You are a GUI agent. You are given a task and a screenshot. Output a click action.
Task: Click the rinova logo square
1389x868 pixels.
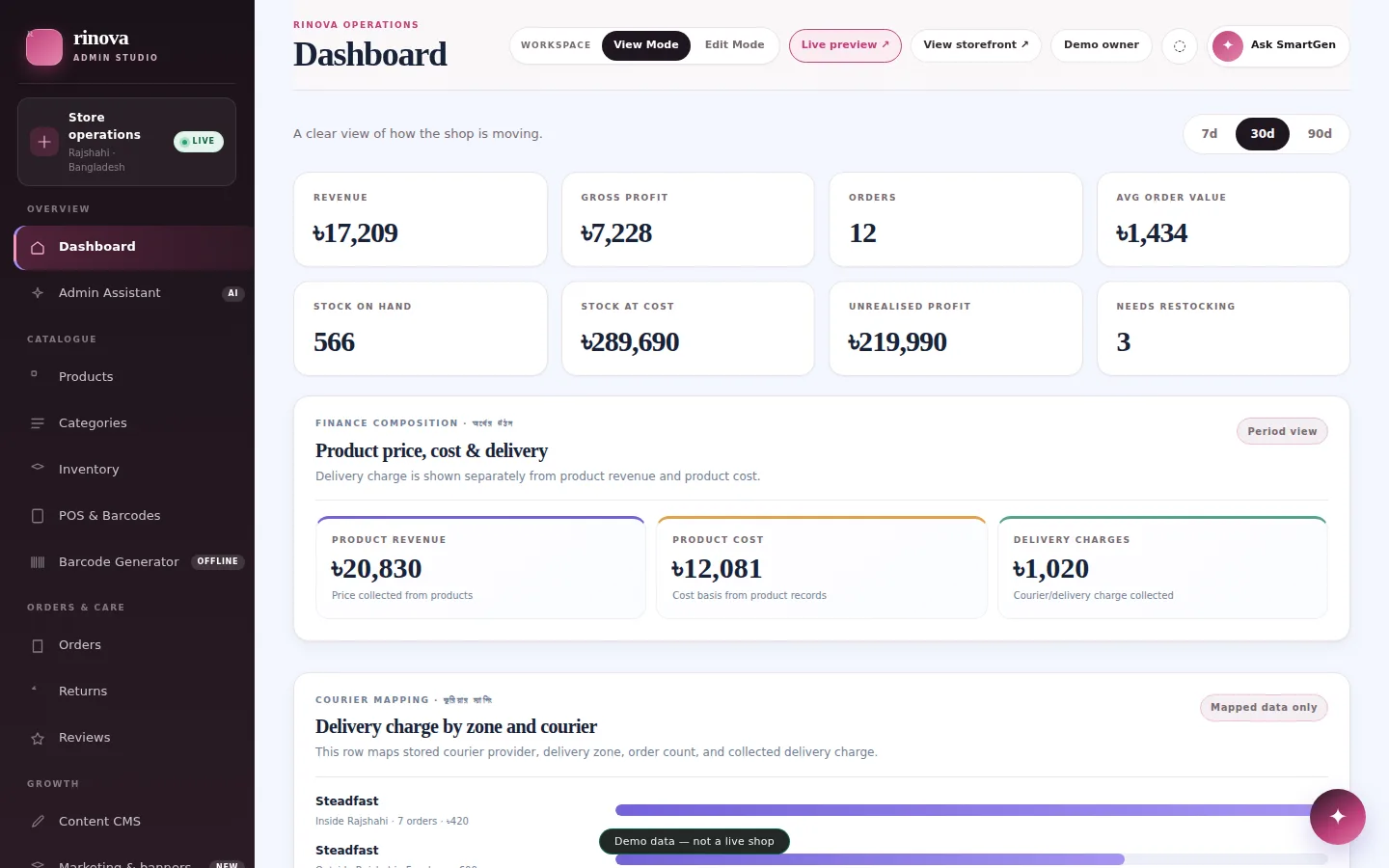pyautogui.click(x=44, y=47)
